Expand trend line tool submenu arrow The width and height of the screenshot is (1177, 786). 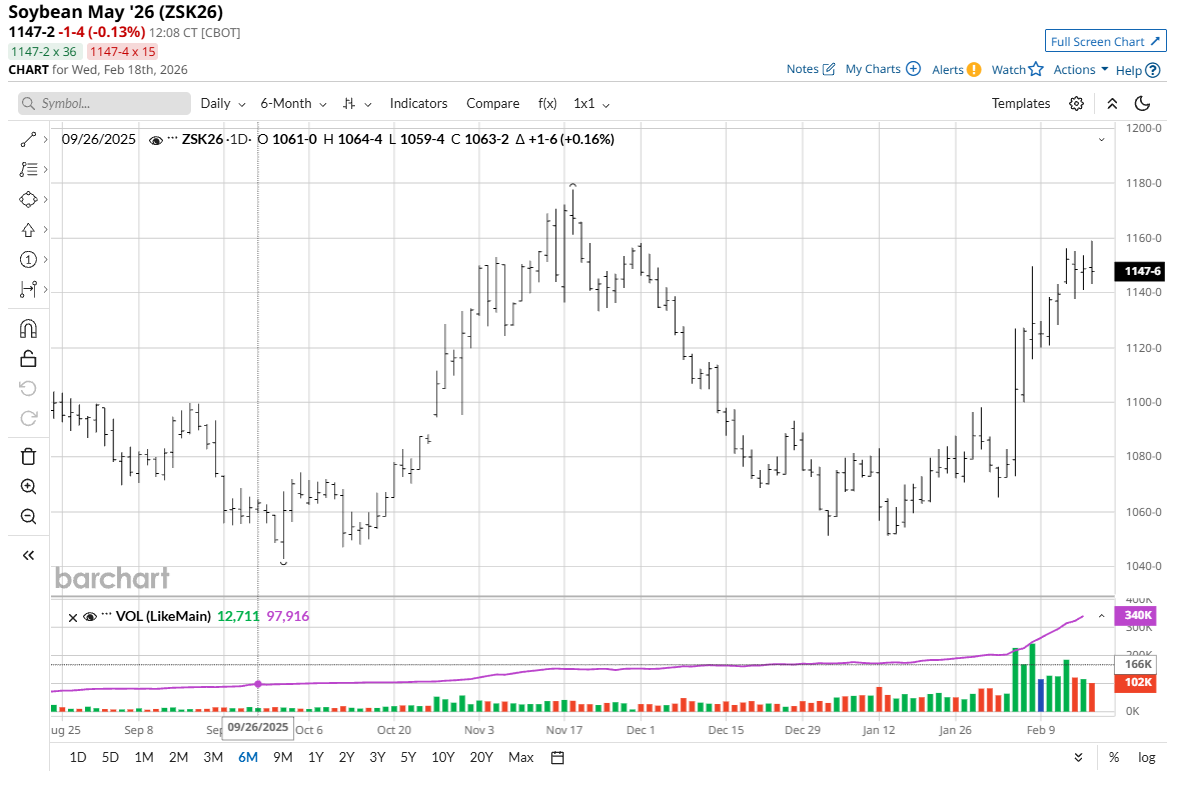[46, 140]
